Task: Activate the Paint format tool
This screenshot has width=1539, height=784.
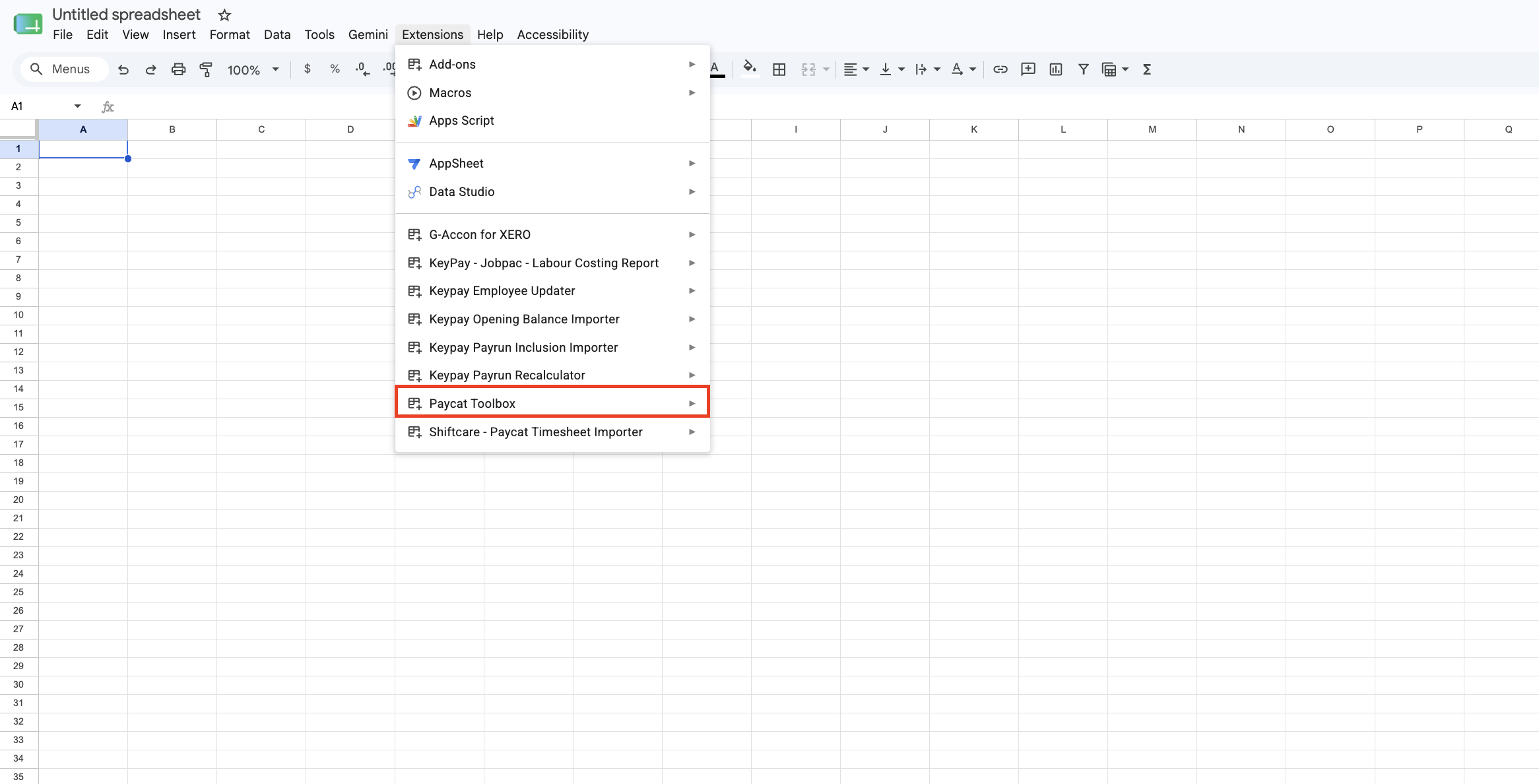Action: pyautogui.click(x=206, y=69)
